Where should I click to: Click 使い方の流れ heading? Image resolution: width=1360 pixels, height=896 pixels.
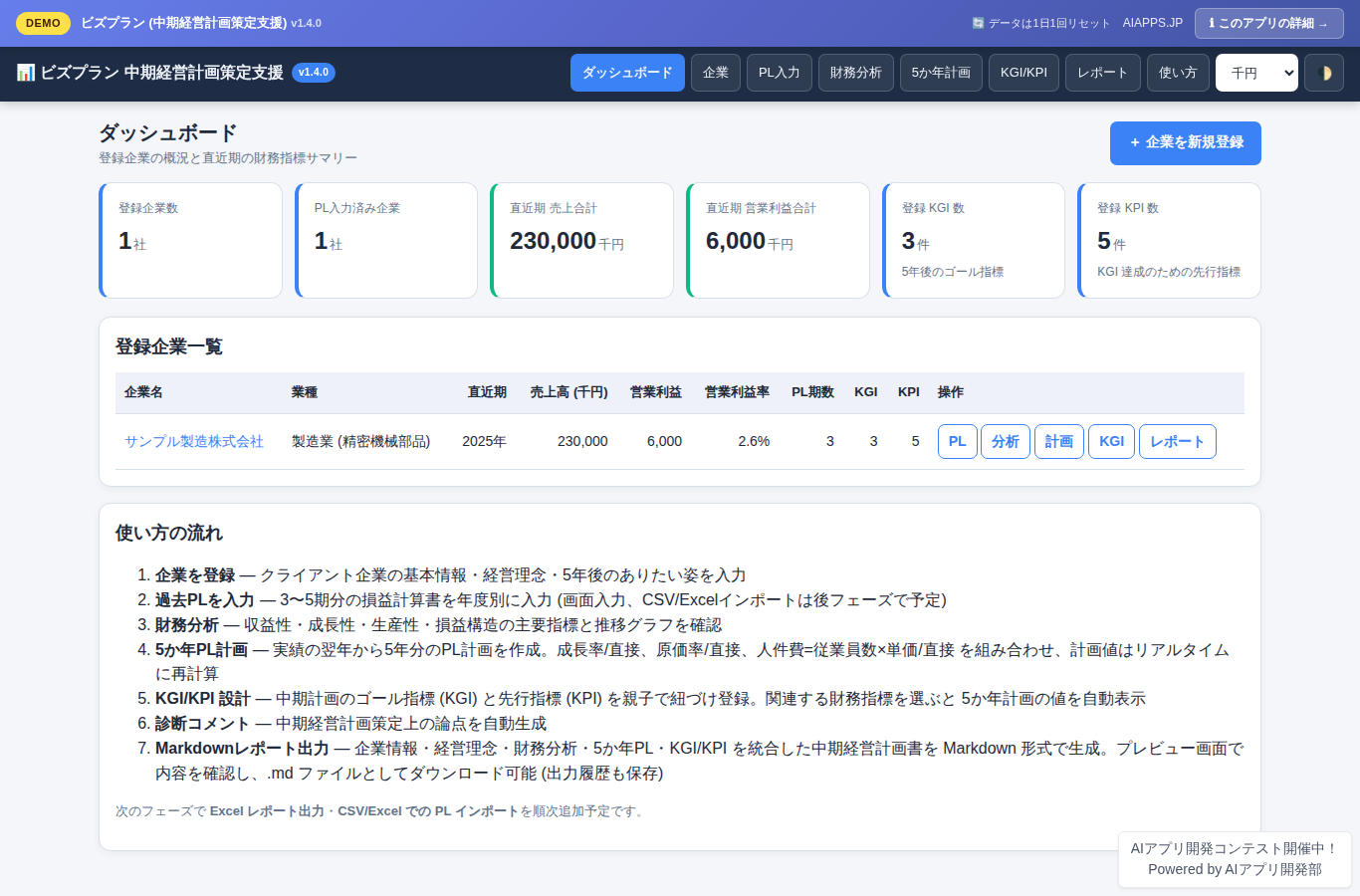169,533
